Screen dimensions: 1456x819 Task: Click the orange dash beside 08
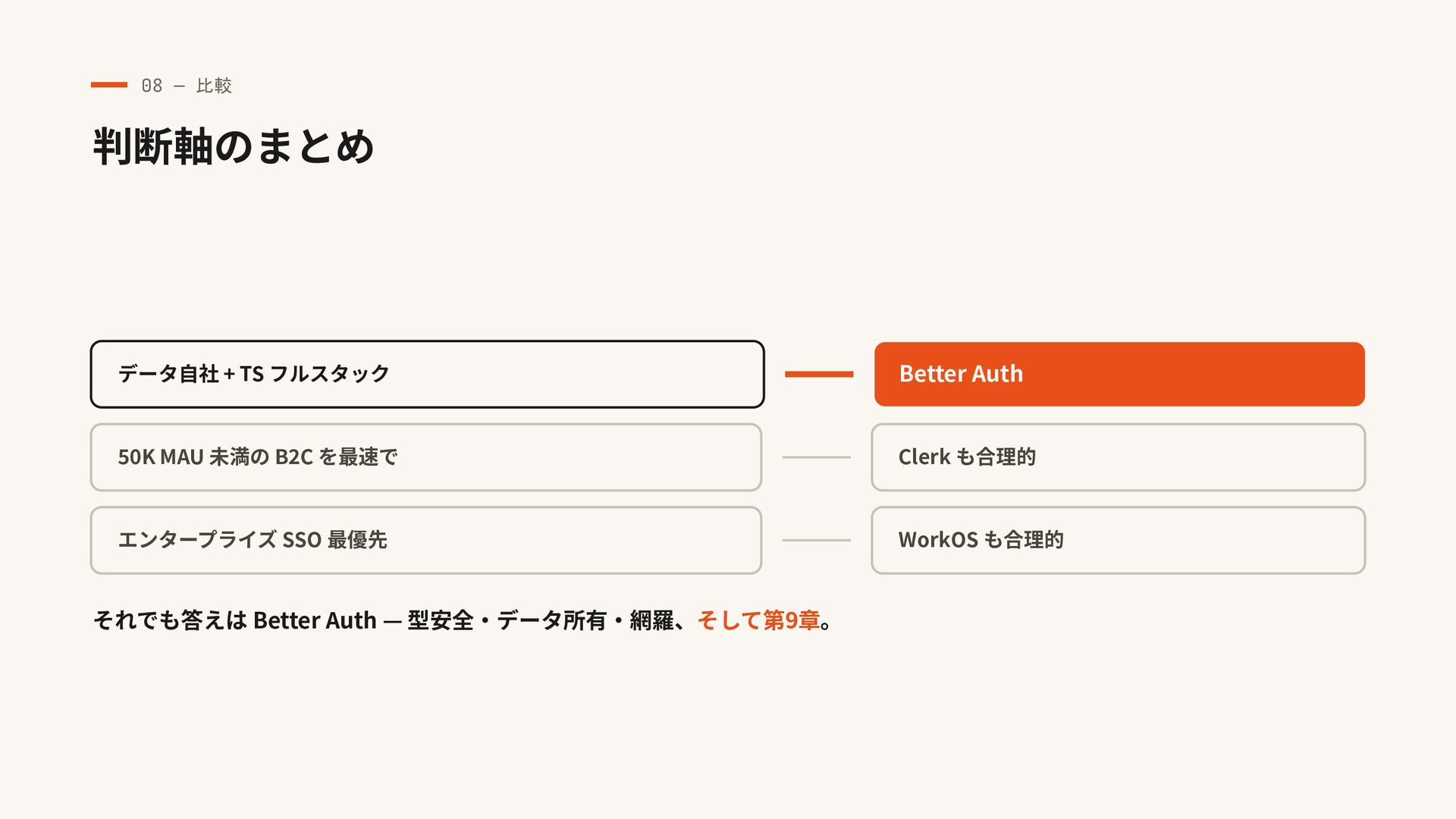pyautogui.click(x=109, y=85)
